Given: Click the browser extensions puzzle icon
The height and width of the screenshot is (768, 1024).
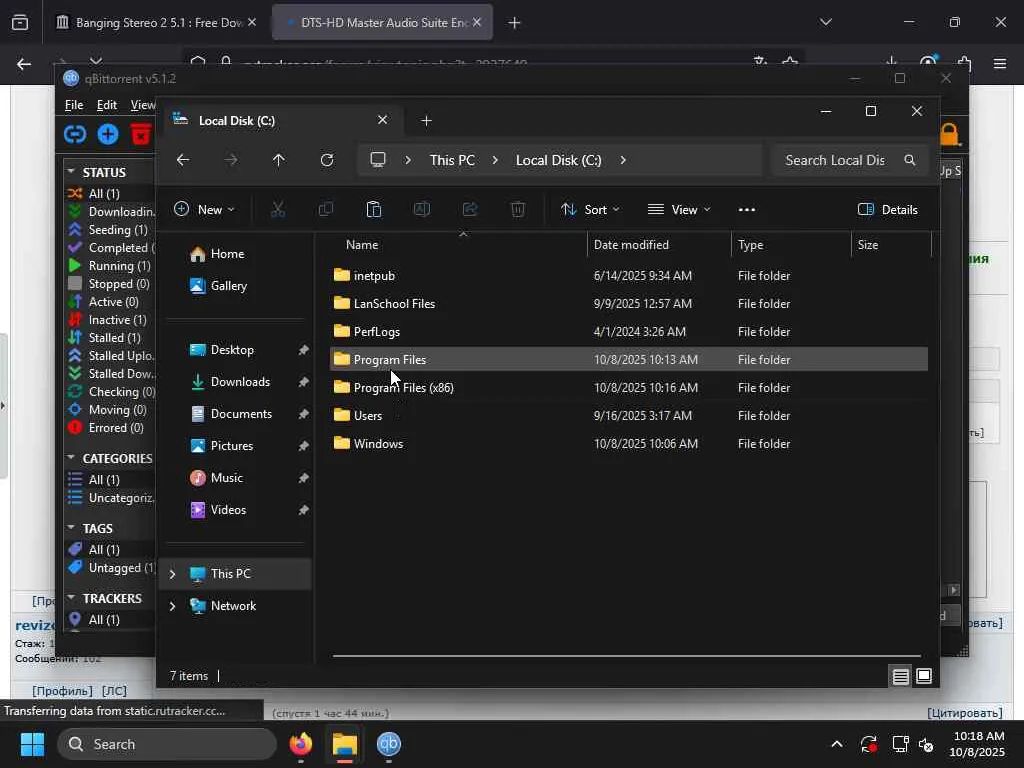Looking at the screenshot, I should point(965,63).
